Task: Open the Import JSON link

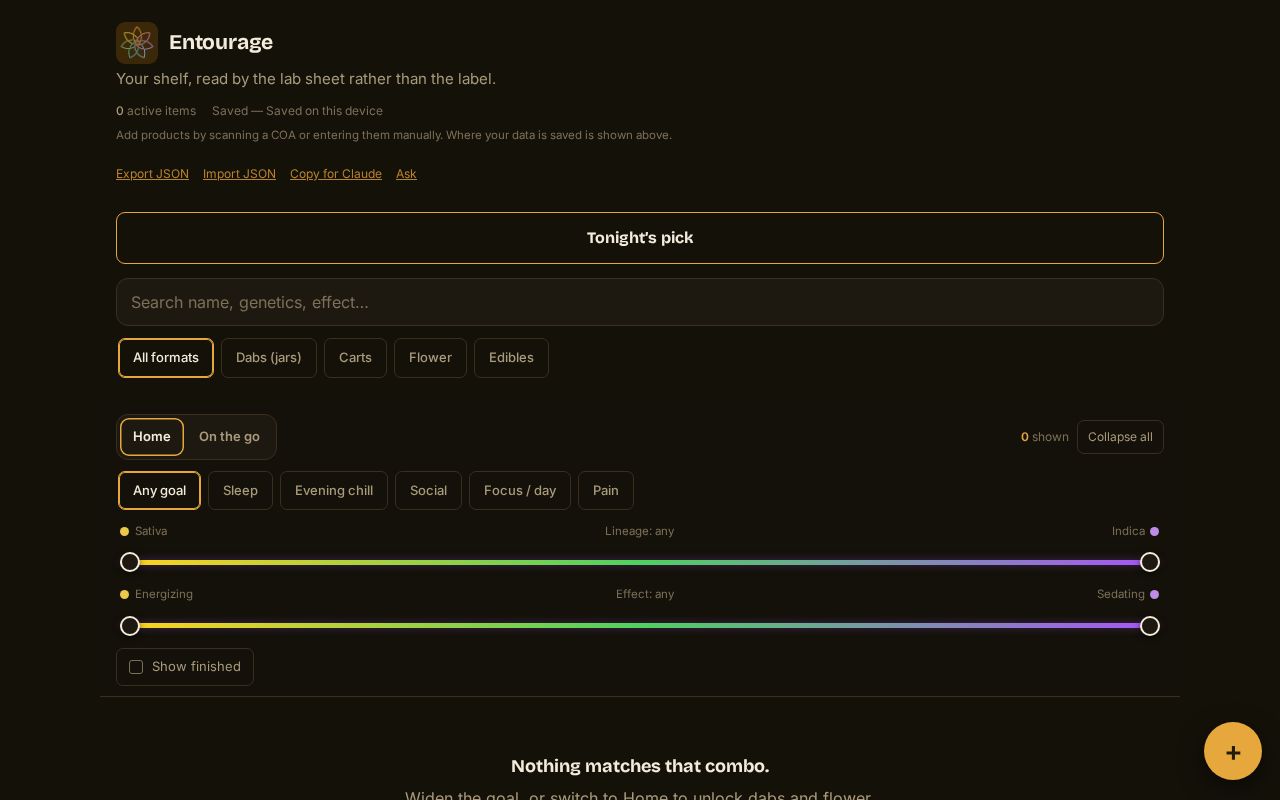Action: point(239,174)
